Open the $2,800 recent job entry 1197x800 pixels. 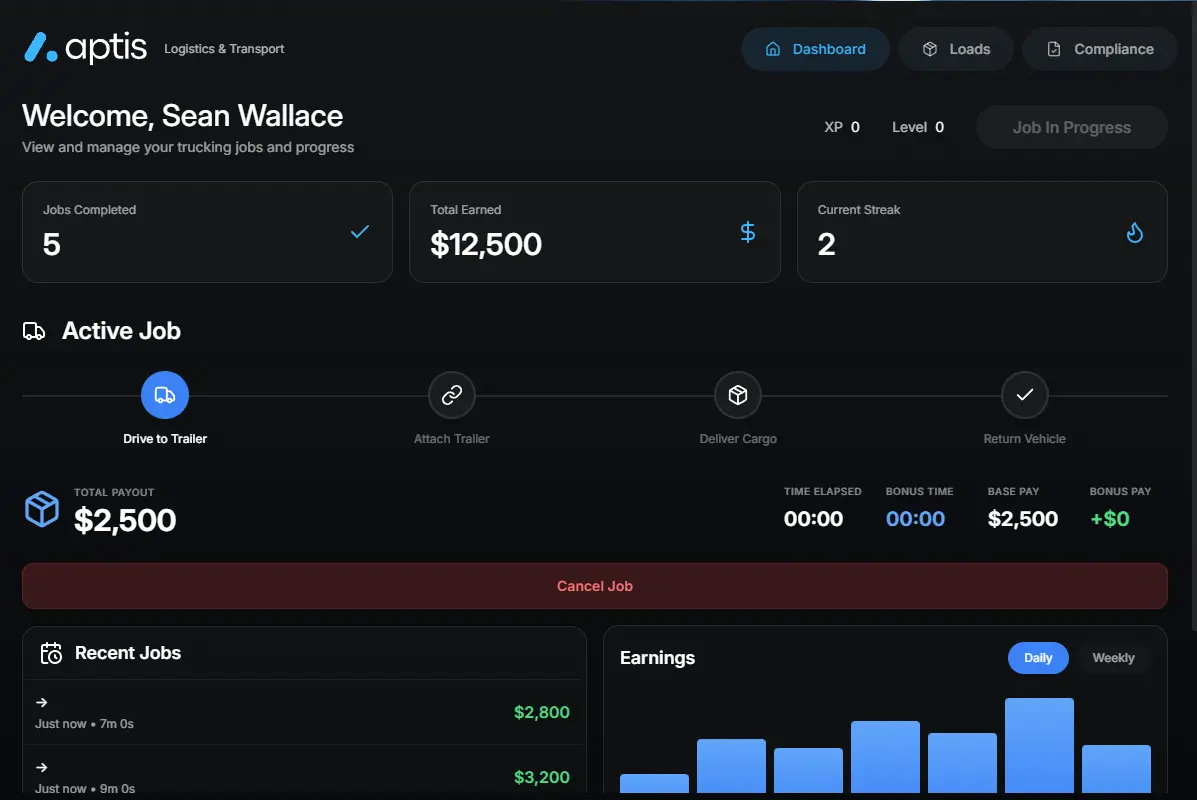pos(302,712)
